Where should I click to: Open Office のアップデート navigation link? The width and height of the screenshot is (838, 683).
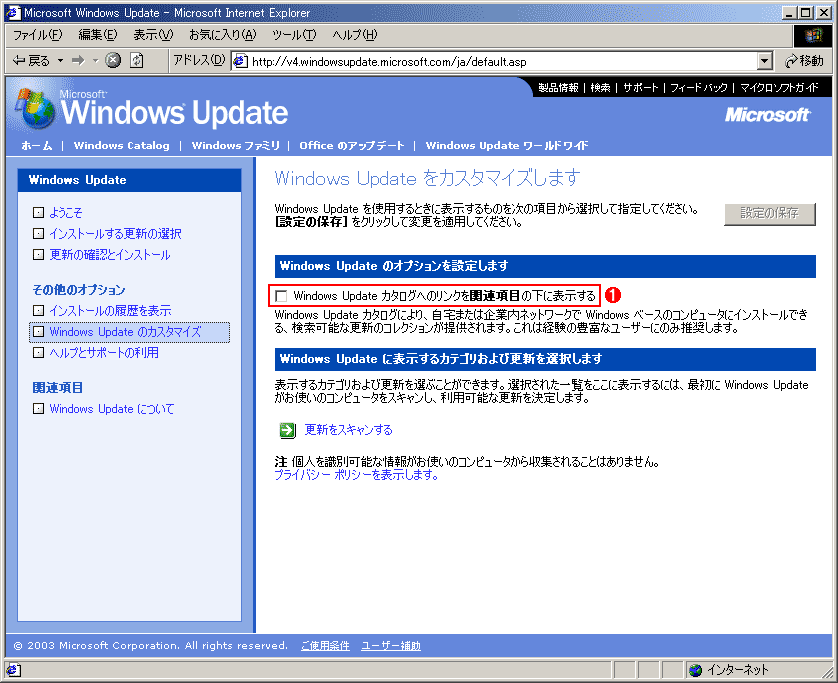point(352,145)
